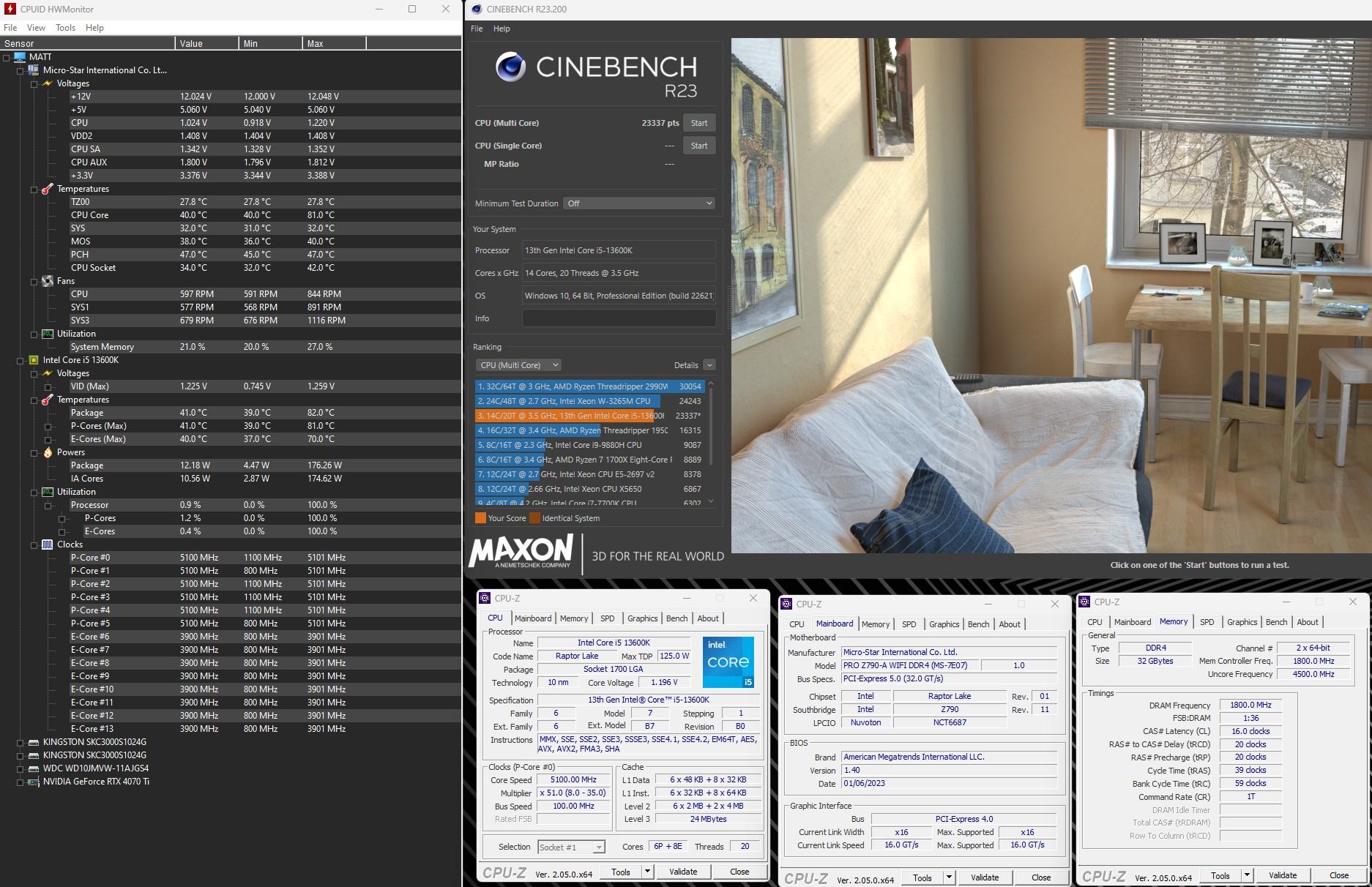Open HWMonitor Tools menu

point(65,28)
